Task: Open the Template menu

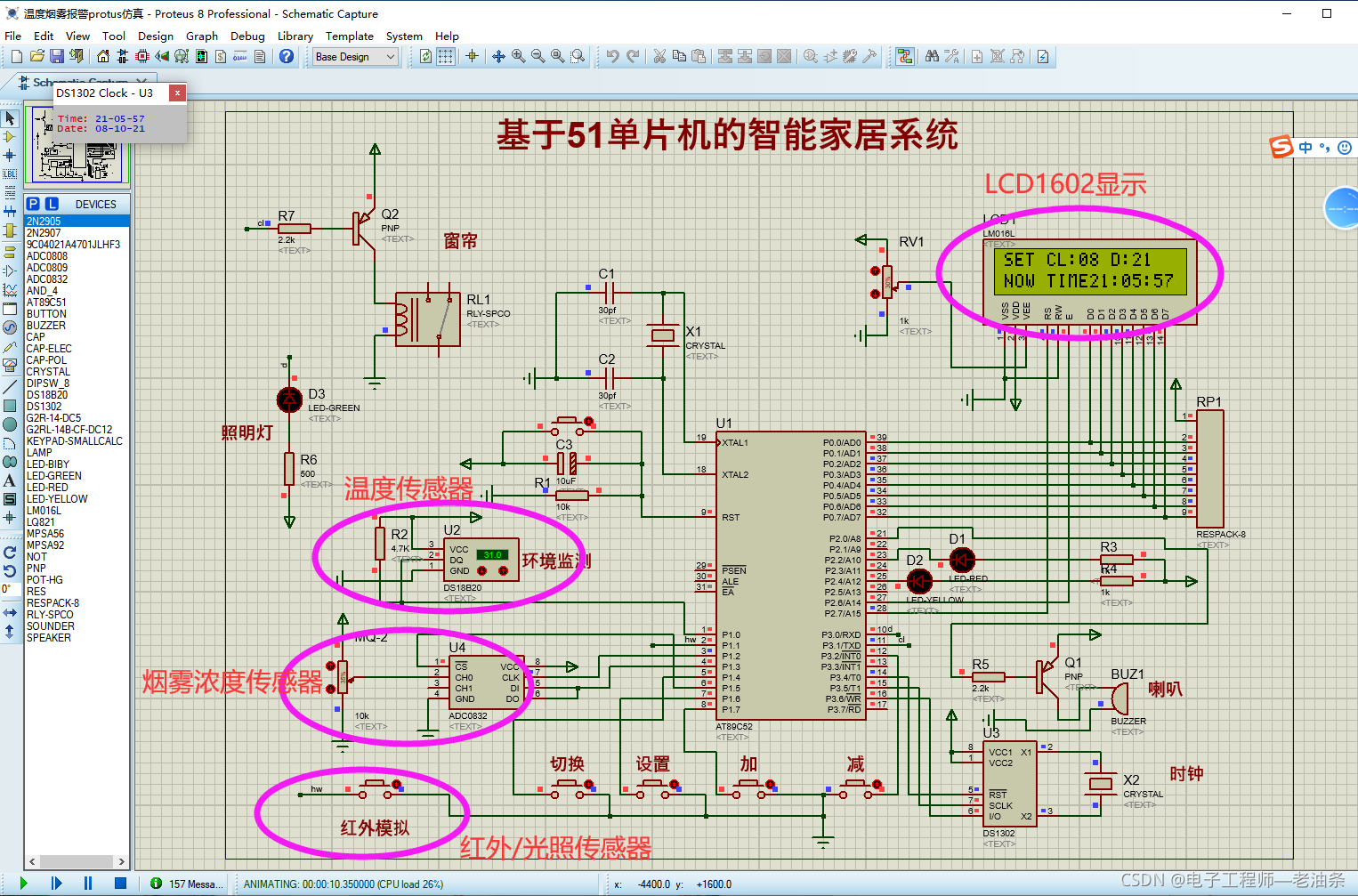Action: pyautogui.click(x=350, y=36)
